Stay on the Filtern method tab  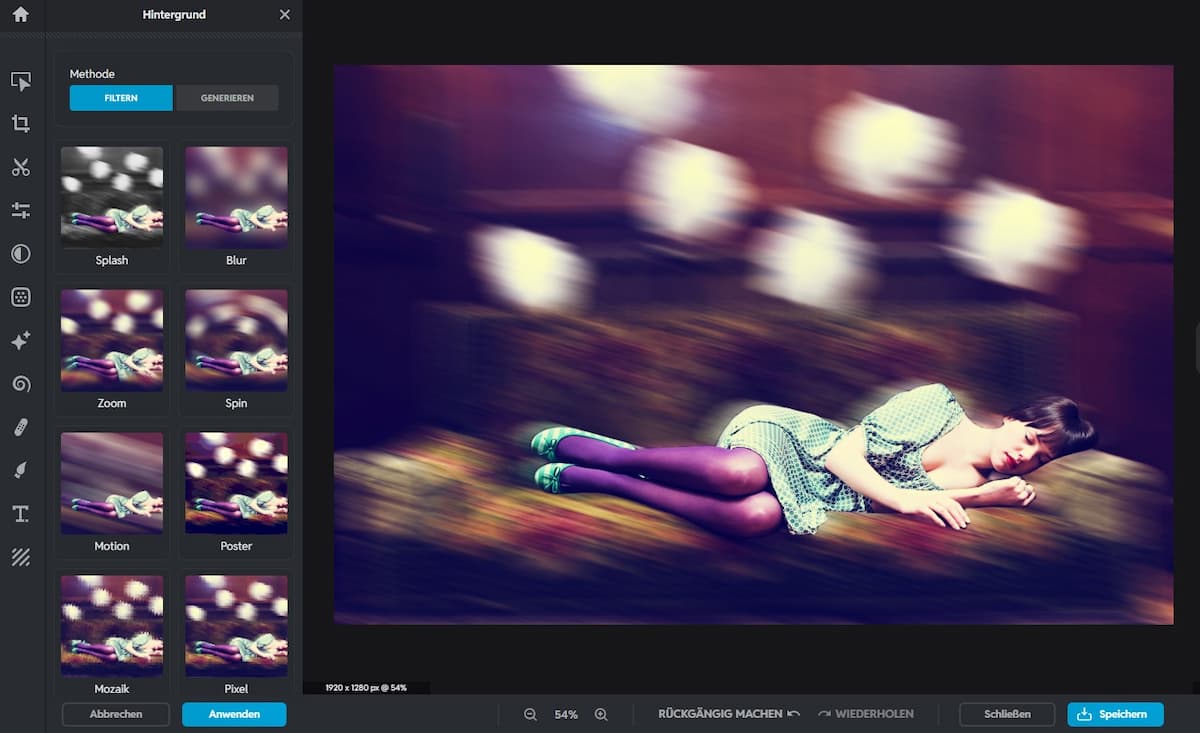click(x=121, y=97)
